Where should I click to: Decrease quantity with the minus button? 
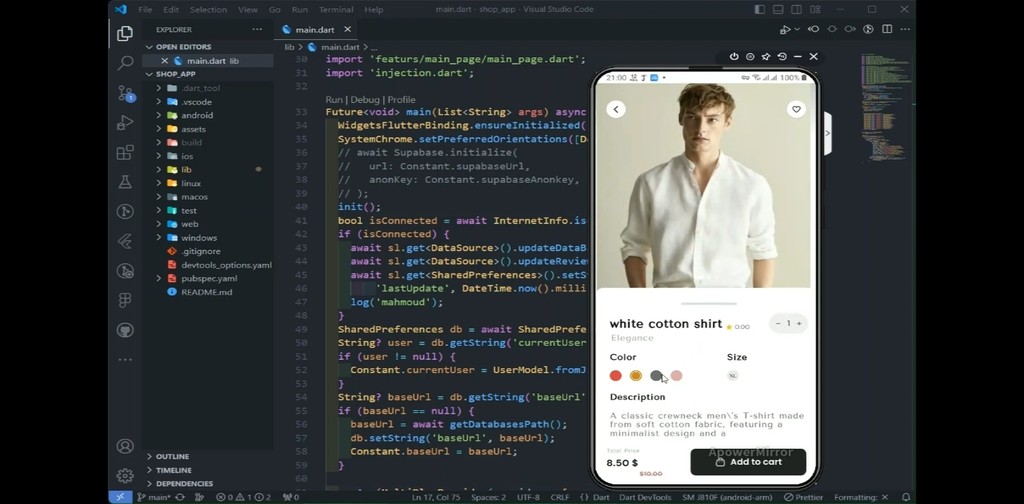[778, 324]
